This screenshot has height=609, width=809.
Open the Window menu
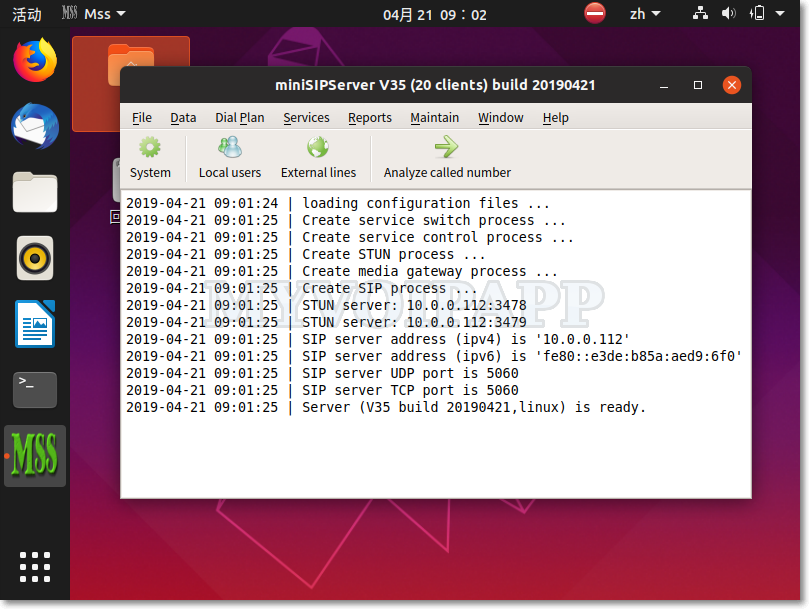pos(500,118)
